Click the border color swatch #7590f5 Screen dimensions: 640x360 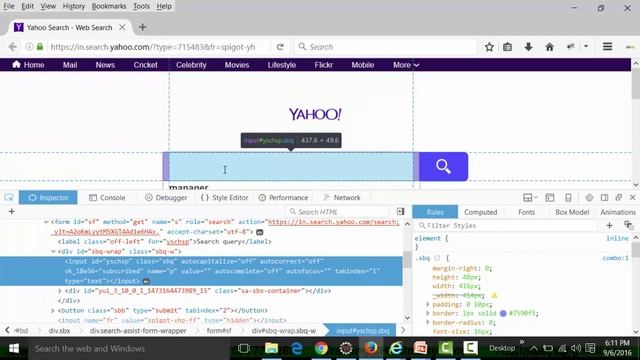[503, 313]
